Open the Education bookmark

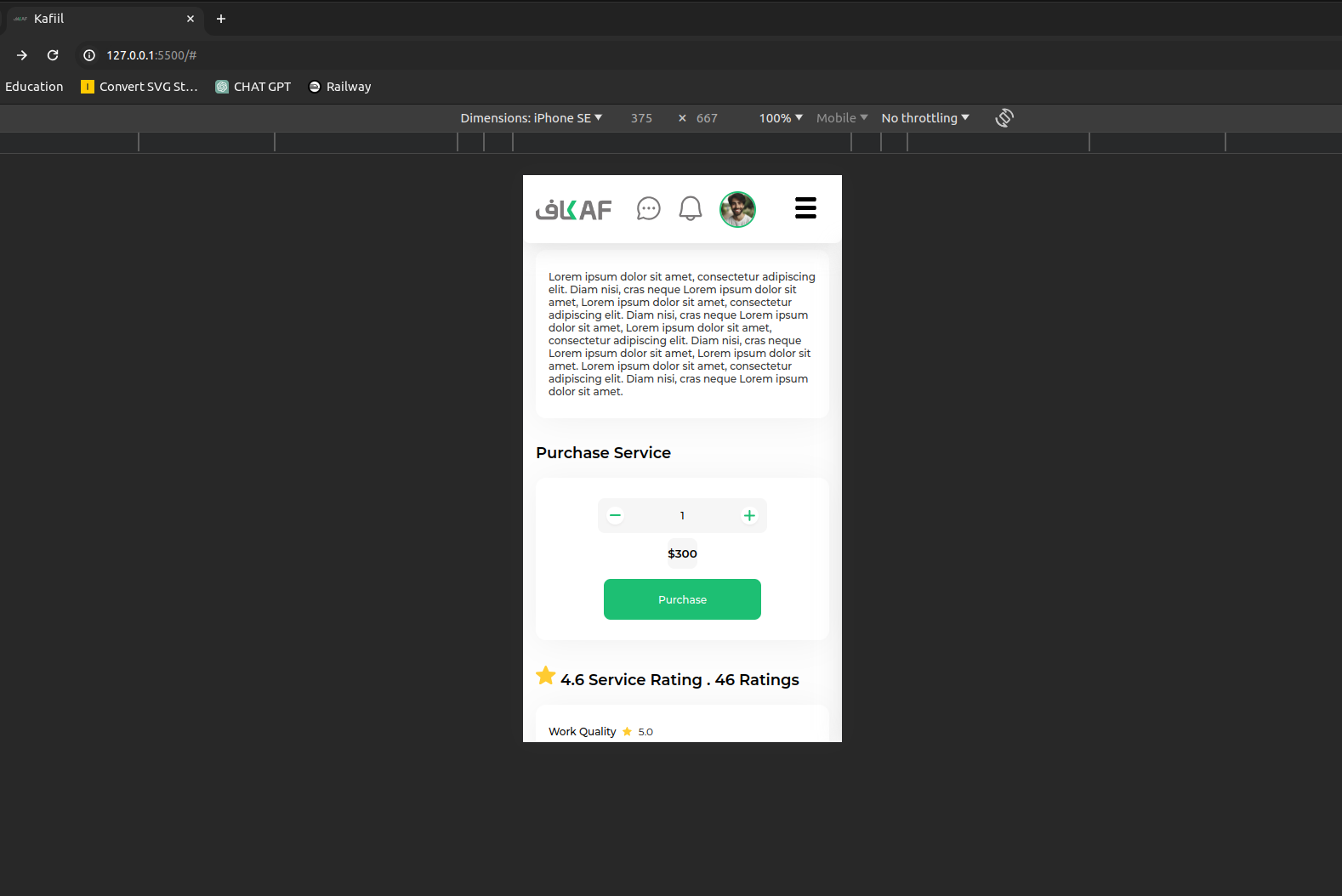coord(34,87)
